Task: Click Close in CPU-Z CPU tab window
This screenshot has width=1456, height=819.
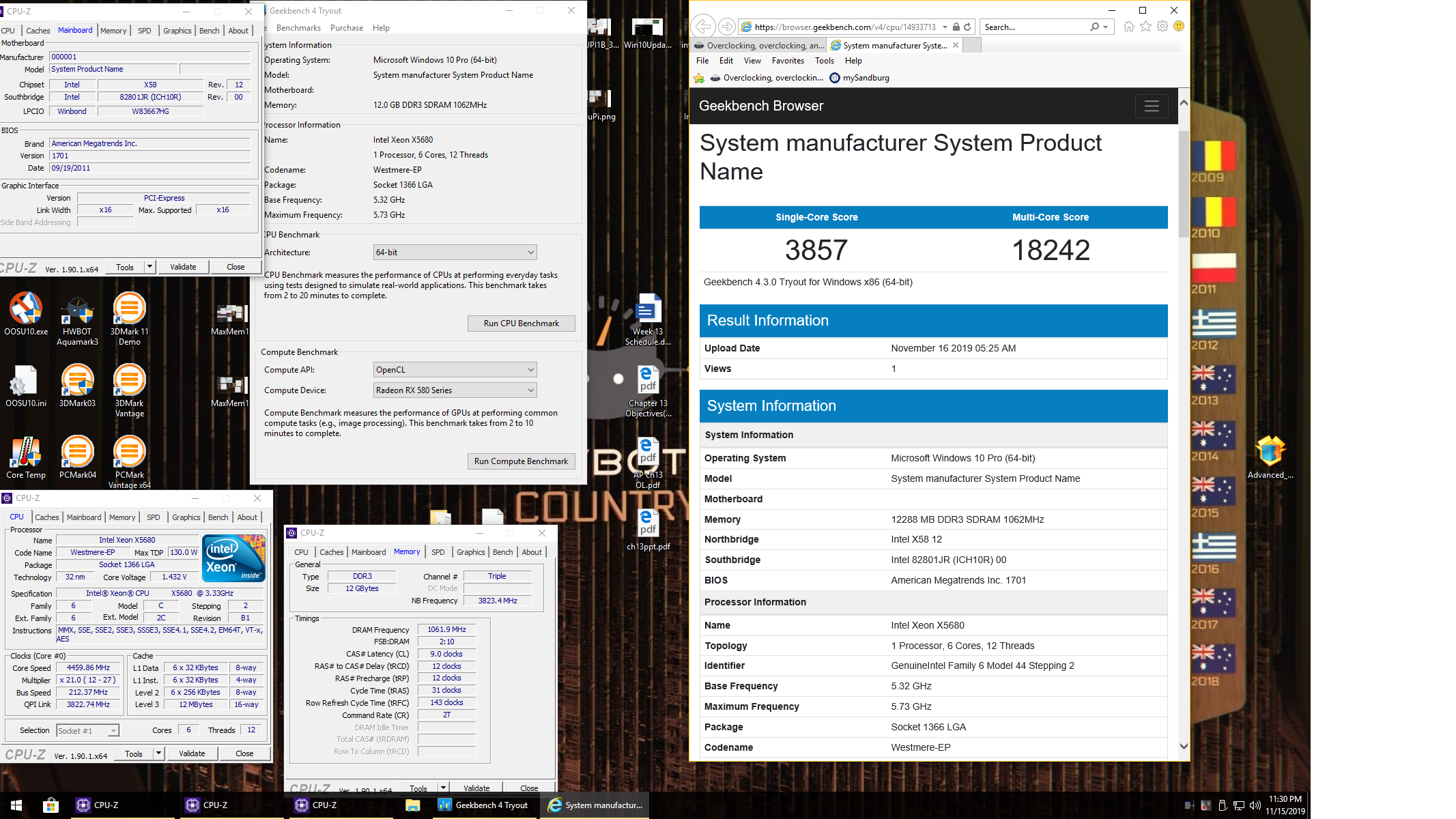Action: (244, 753)
